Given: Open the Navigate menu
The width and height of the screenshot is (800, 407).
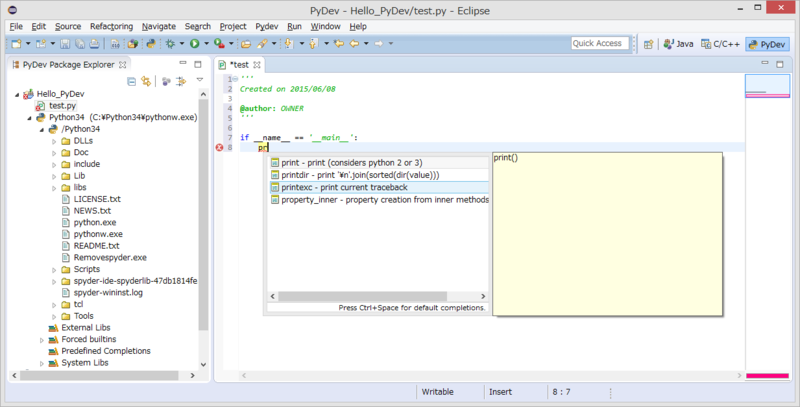Looking at the screenshot, I should [159, 27].
